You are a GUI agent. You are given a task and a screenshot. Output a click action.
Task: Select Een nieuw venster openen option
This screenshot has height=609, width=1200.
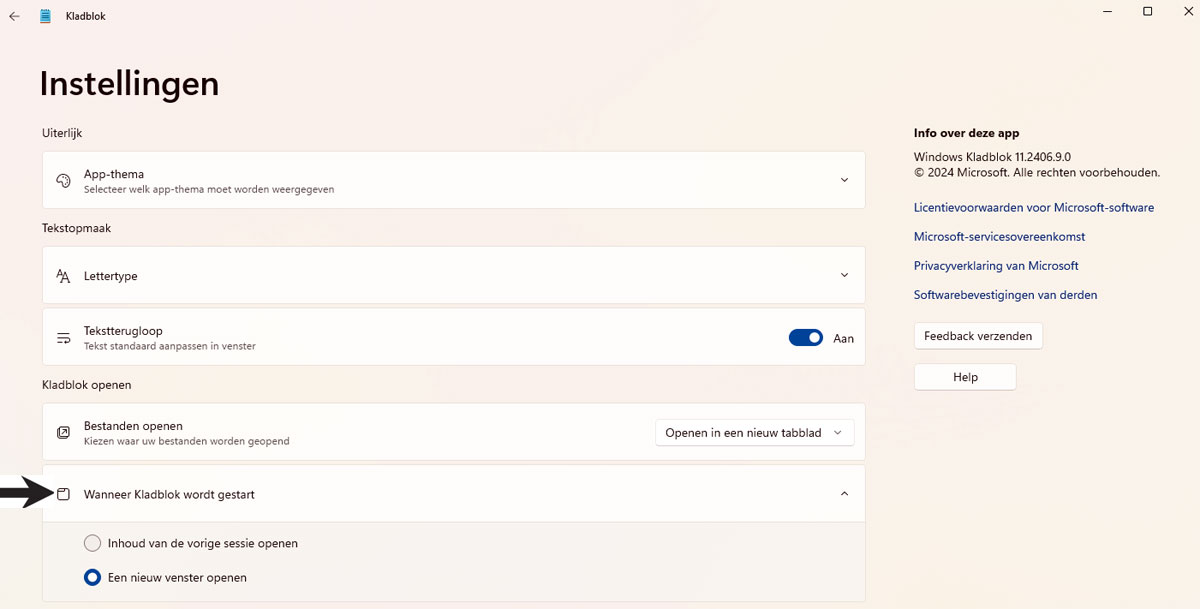(92, 577)
